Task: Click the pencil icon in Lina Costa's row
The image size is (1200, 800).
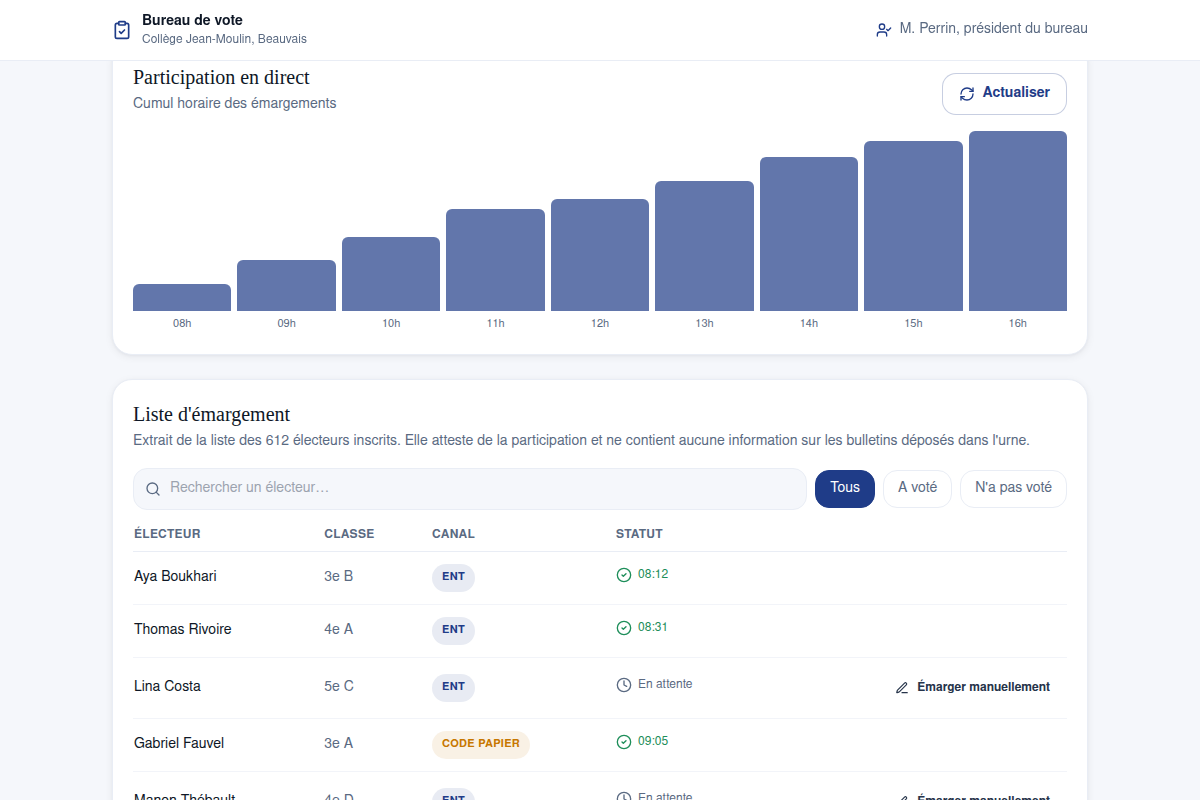Action: tap(902, 688)
